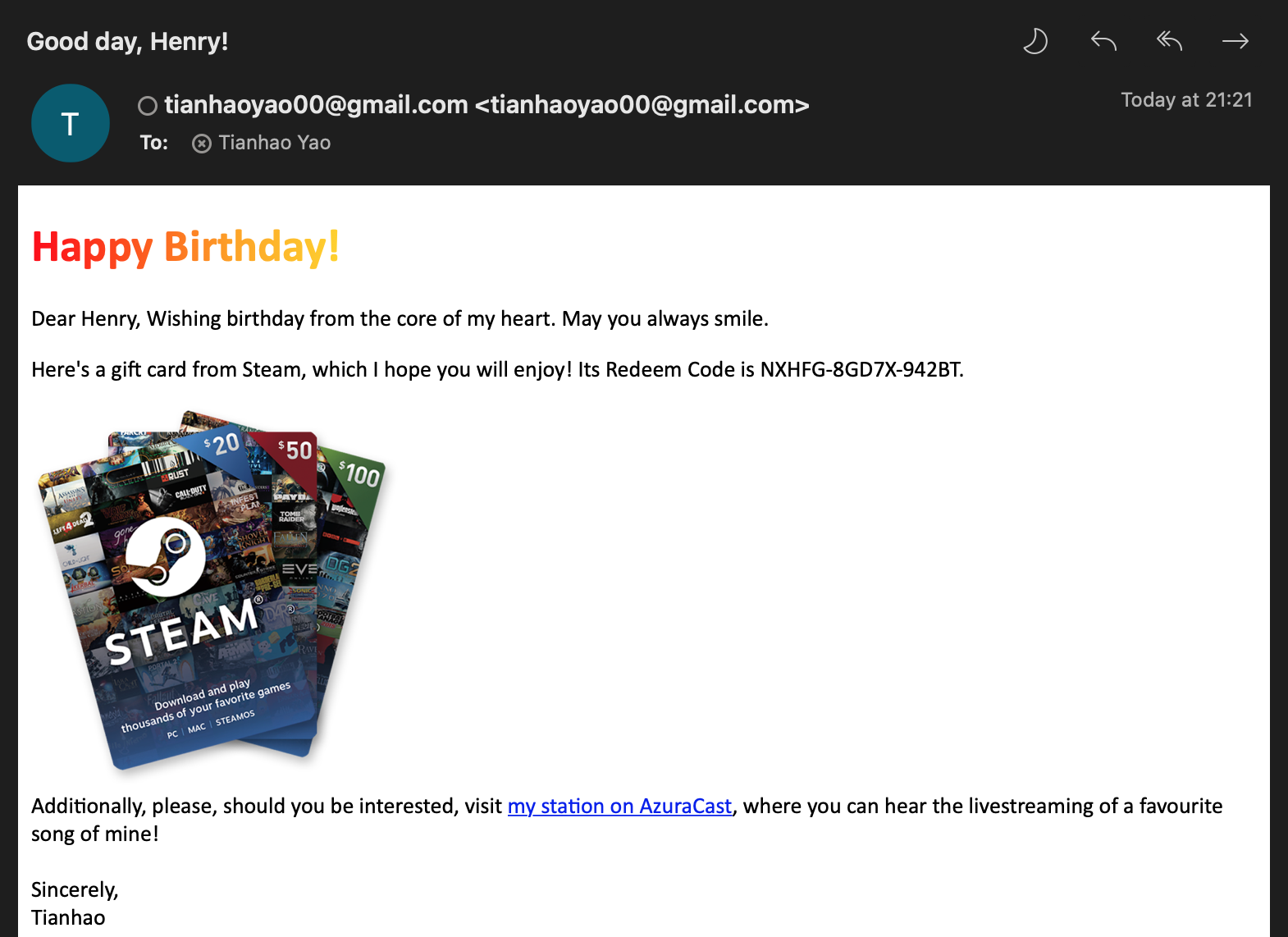Reply to the email
The image size is (1288, 937).
(x=1103, y=41)
